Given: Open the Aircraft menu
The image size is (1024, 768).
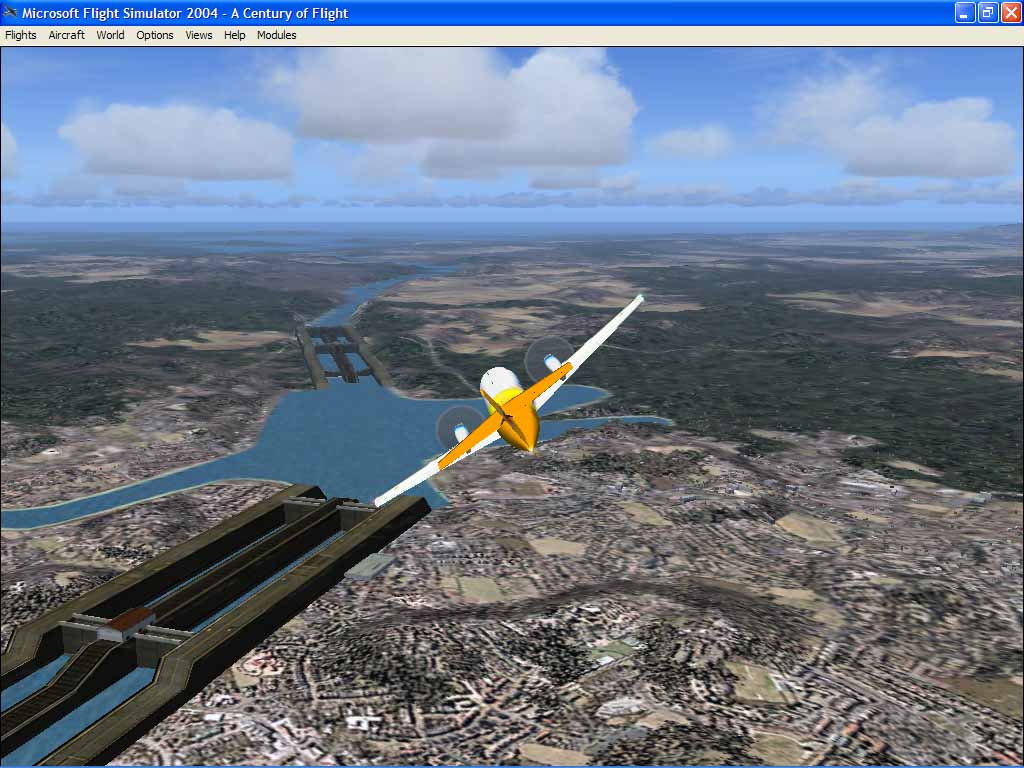Looking at the screenshot, I should pos(67,35).
